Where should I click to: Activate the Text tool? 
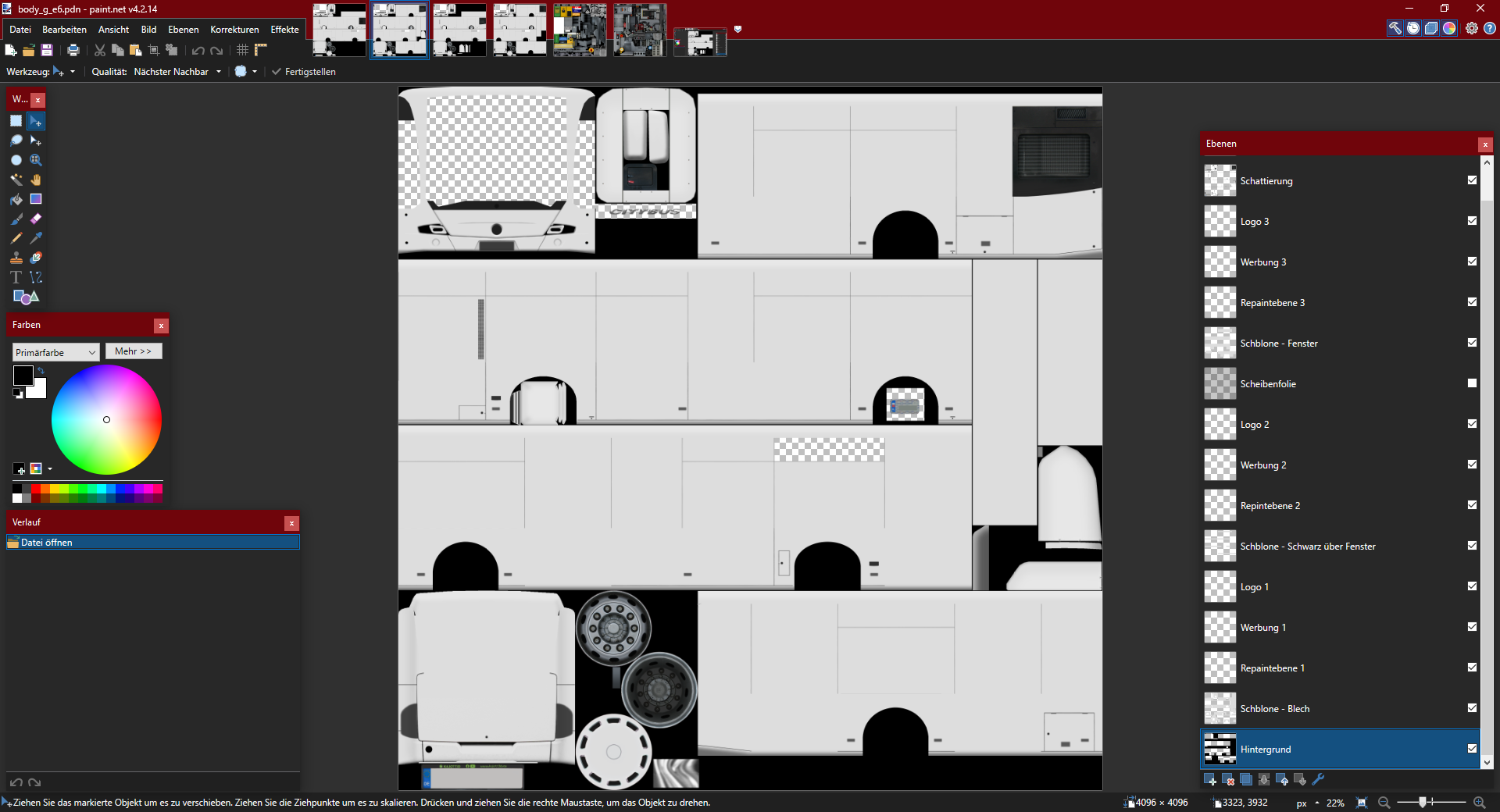tap(16, 277)
